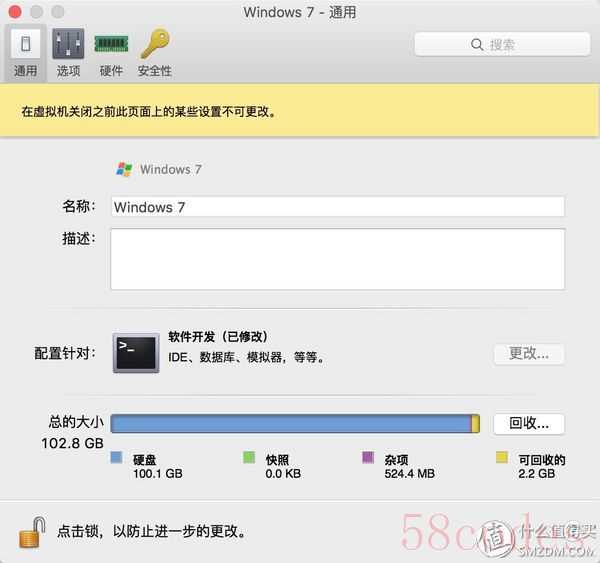The width and height of the screenshot is (600, 563).
Task: Open the 安全性 Security key icon
Action: point(155,44)
